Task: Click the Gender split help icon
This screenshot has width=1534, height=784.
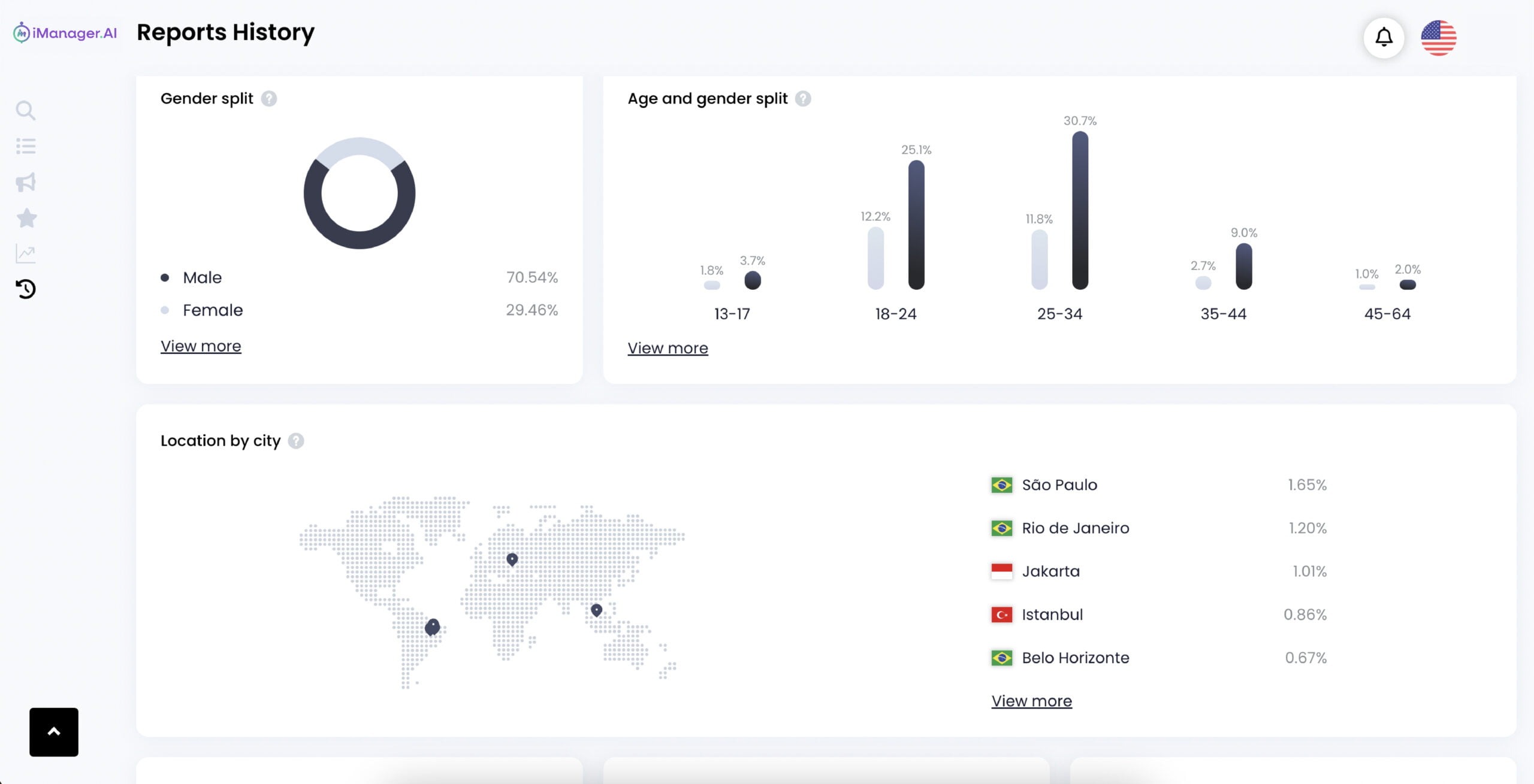Action: pyautogui.click(x=269, y=98)
